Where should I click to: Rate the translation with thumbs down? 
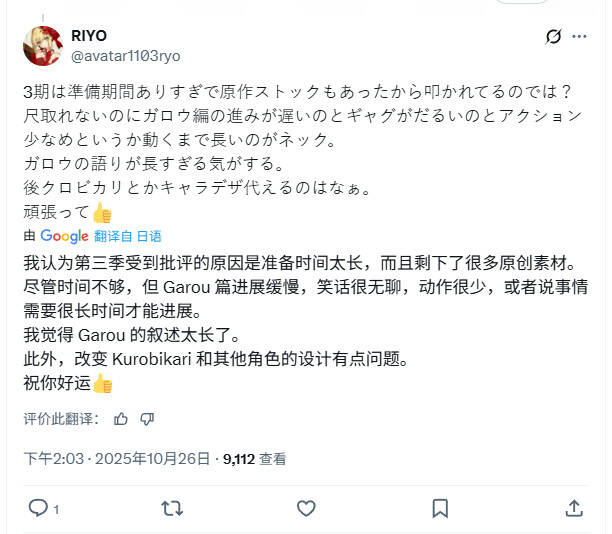click(147, 419)
